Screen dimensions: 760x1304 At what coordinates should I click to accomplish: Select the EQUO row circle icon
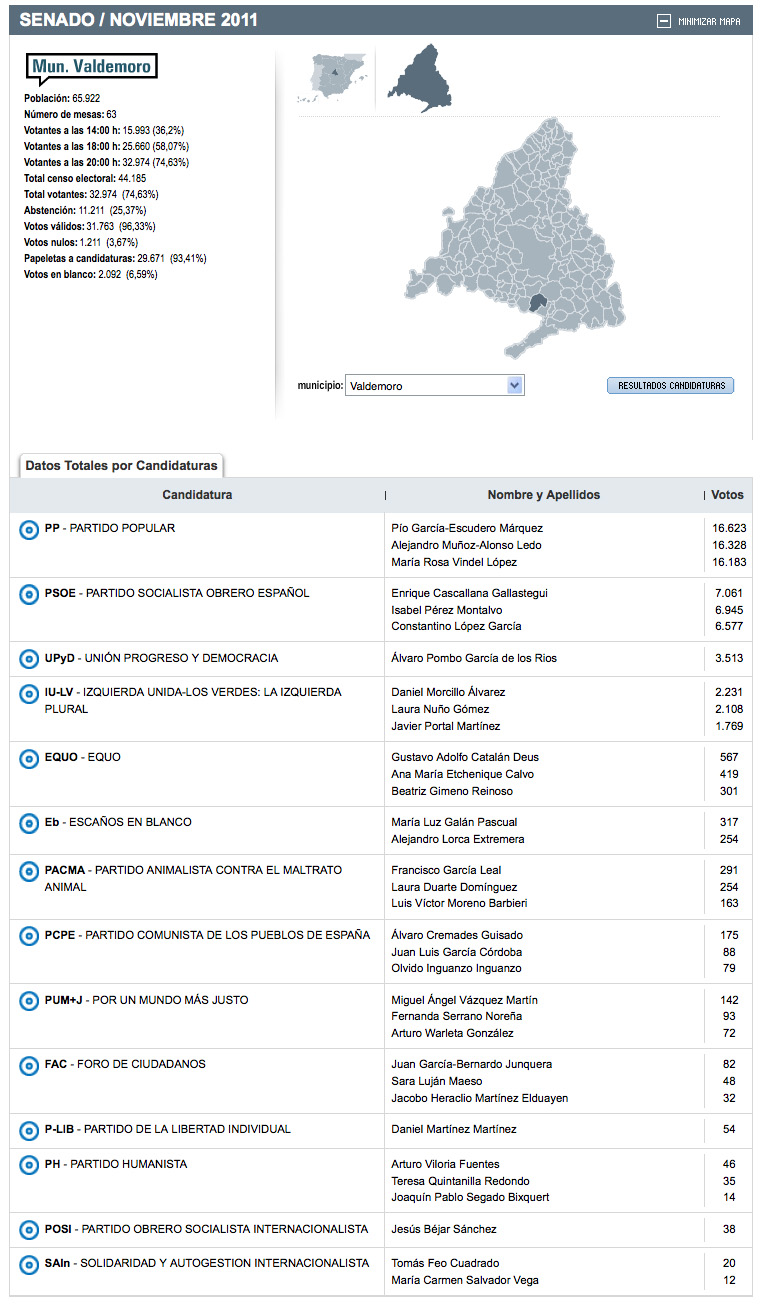29,758
